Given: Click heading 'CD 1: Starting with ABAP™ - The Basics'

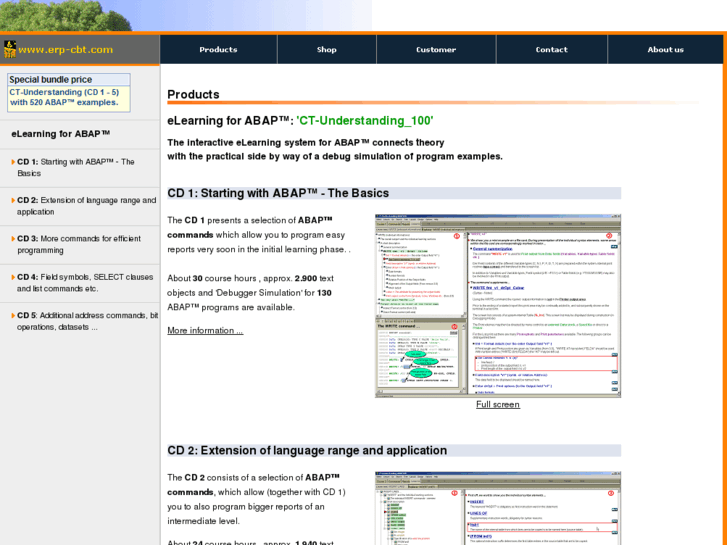Looking at the screenshot, I should [x=278, y=193].
